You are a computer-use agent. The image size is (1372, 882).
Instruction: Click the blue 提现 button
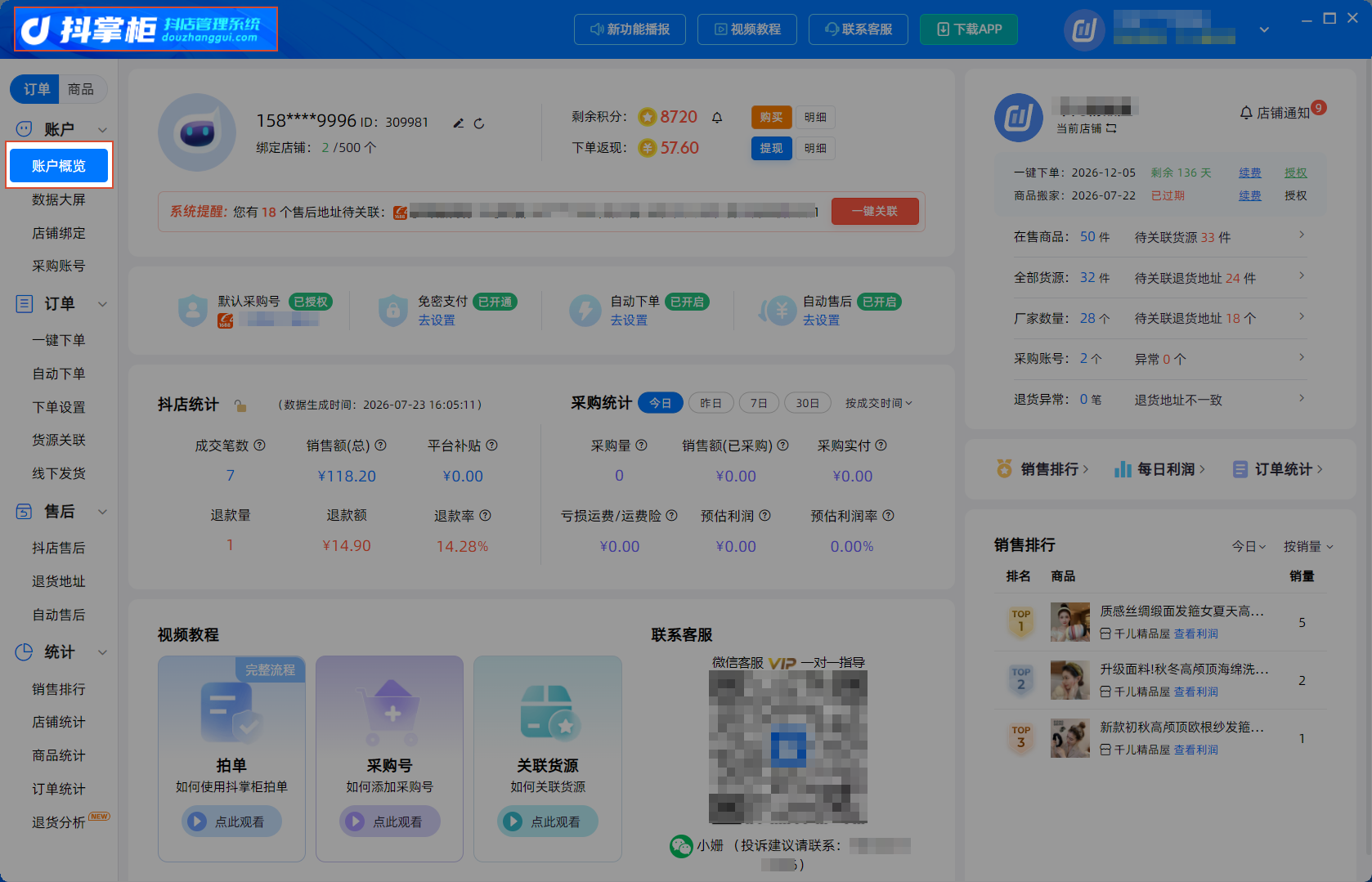(771, 148)
